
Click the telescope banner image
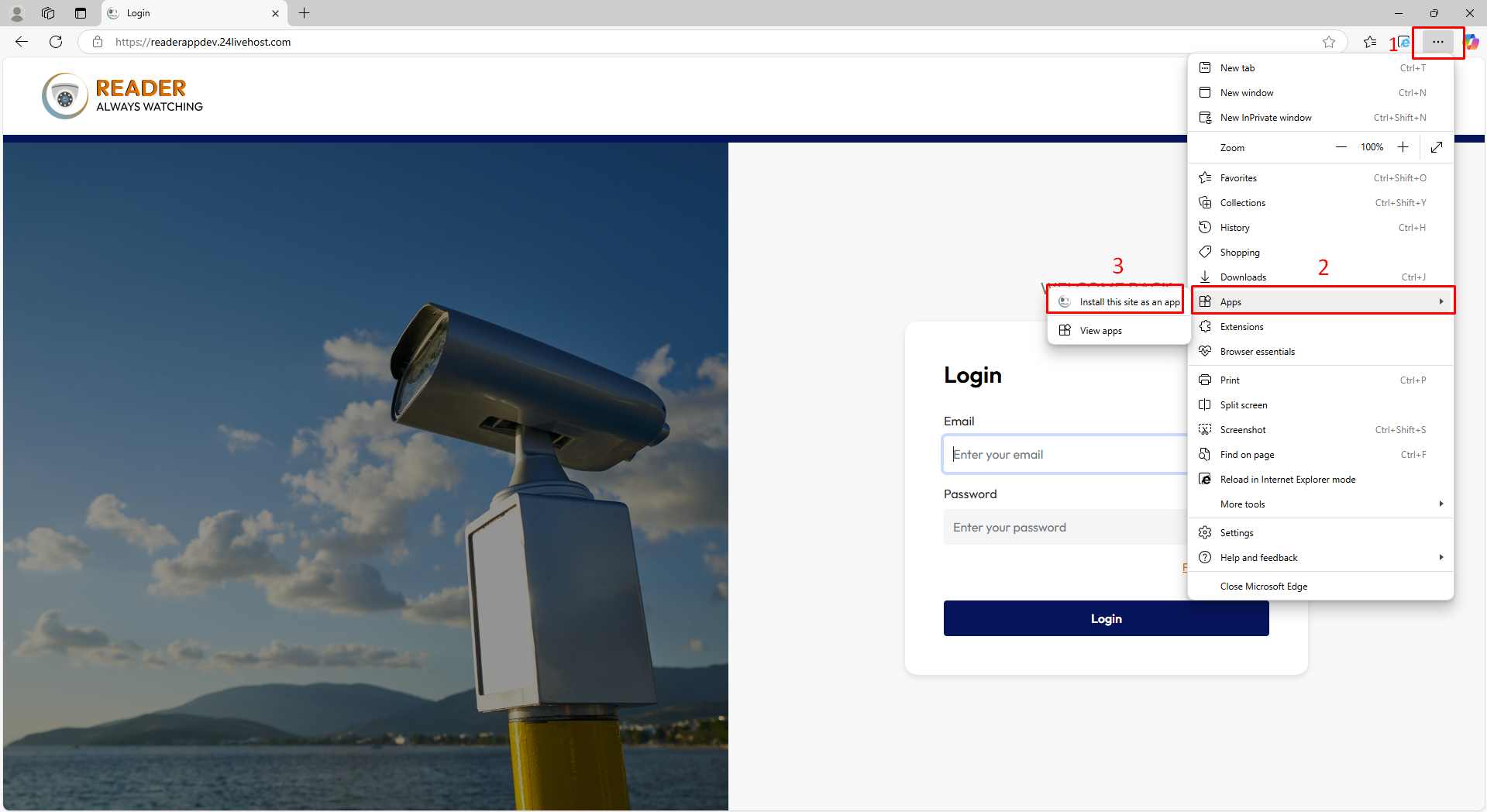pyautogui.click(x=366, y=476)
